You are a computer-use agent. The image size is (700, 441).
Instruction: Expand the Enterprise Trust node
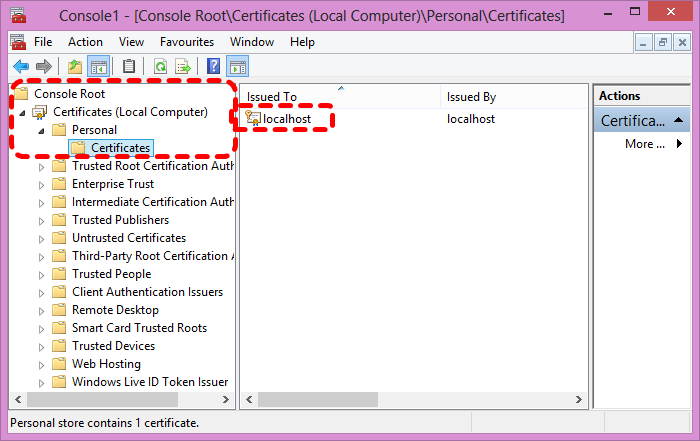[41, 185]
